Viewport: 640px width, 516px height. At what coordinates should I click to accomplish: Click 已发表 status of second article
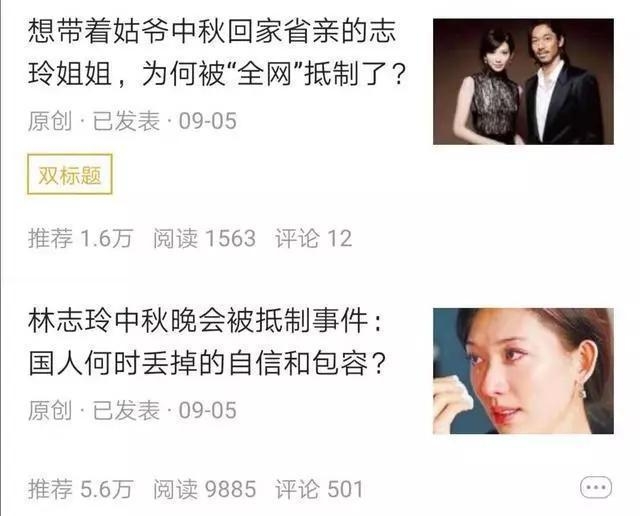(x=126, y=410)
